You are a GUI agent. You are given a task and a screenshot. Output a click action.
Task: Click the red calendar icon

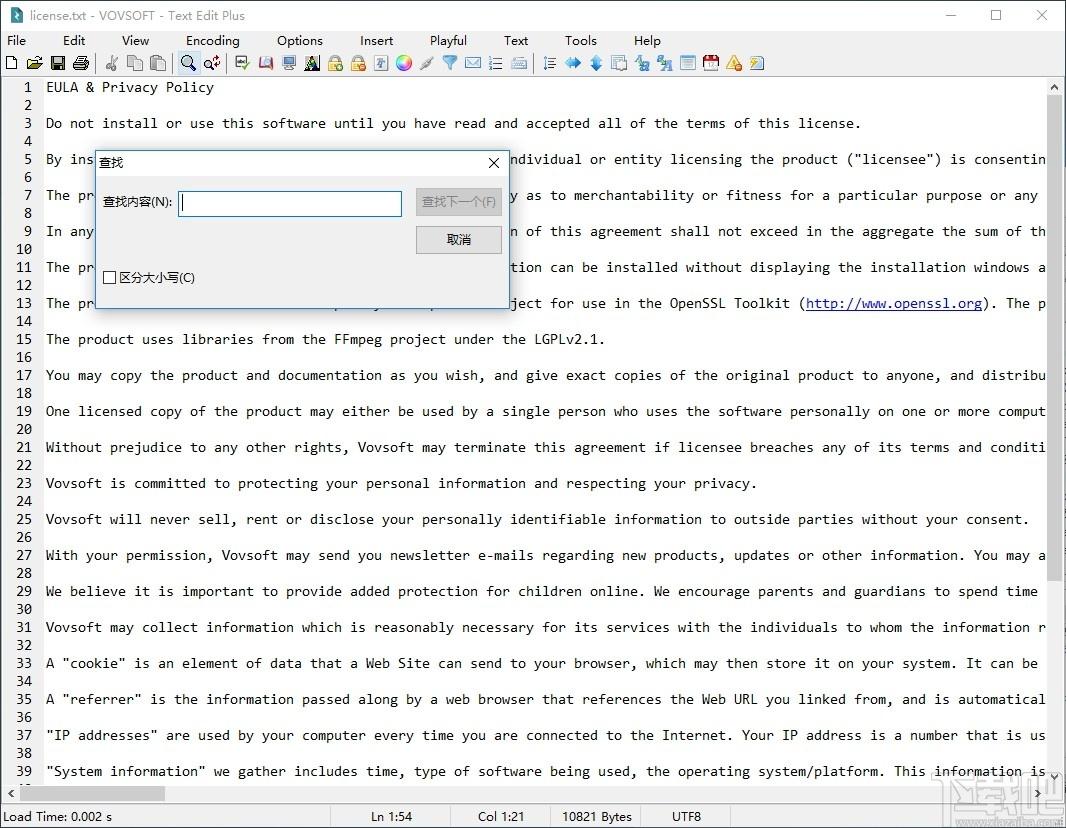point(711,63)
